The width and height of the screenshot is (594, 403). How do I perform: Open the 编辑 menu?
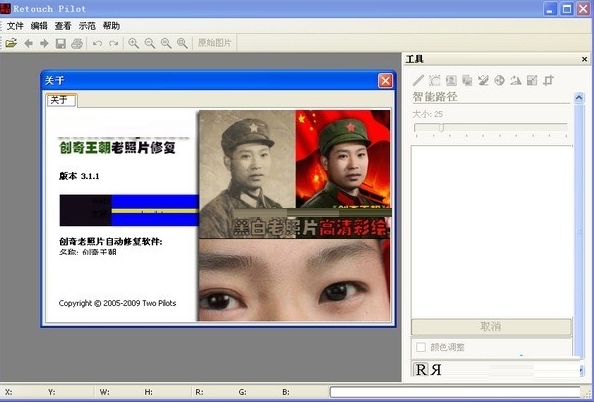pos(39,26)
